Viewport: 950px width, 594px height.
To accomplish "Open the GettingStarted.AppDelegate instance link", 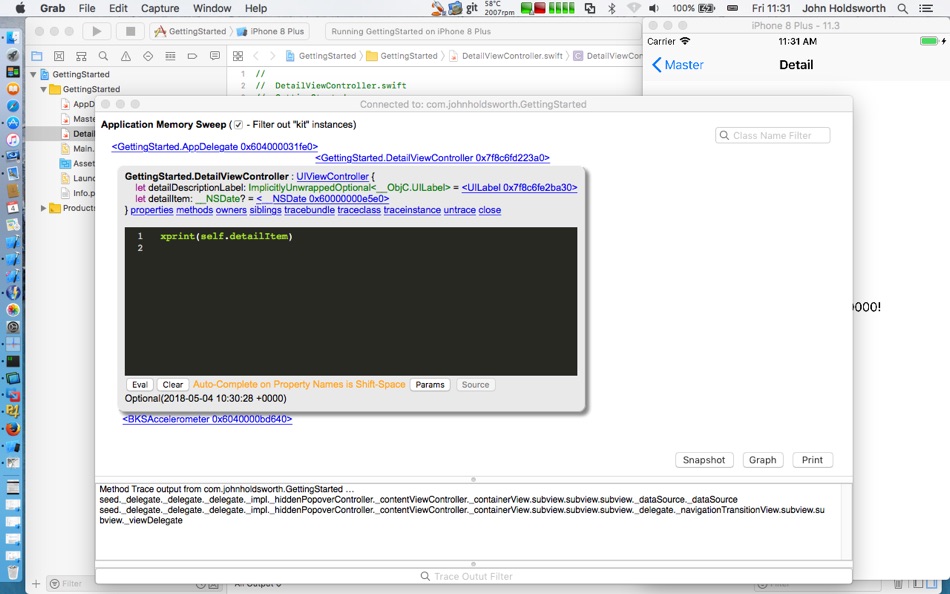I will 214,147.
